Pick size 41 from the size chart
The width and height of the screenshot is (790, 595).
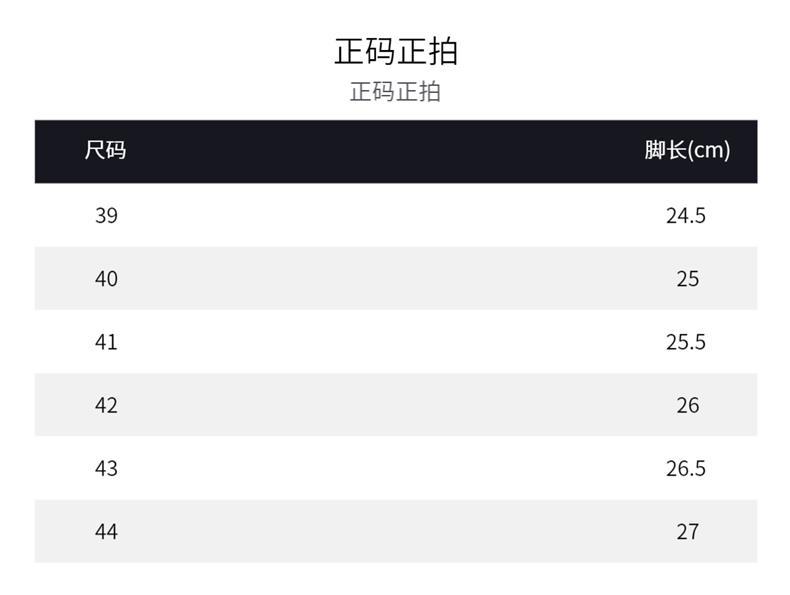pos(106,342)
